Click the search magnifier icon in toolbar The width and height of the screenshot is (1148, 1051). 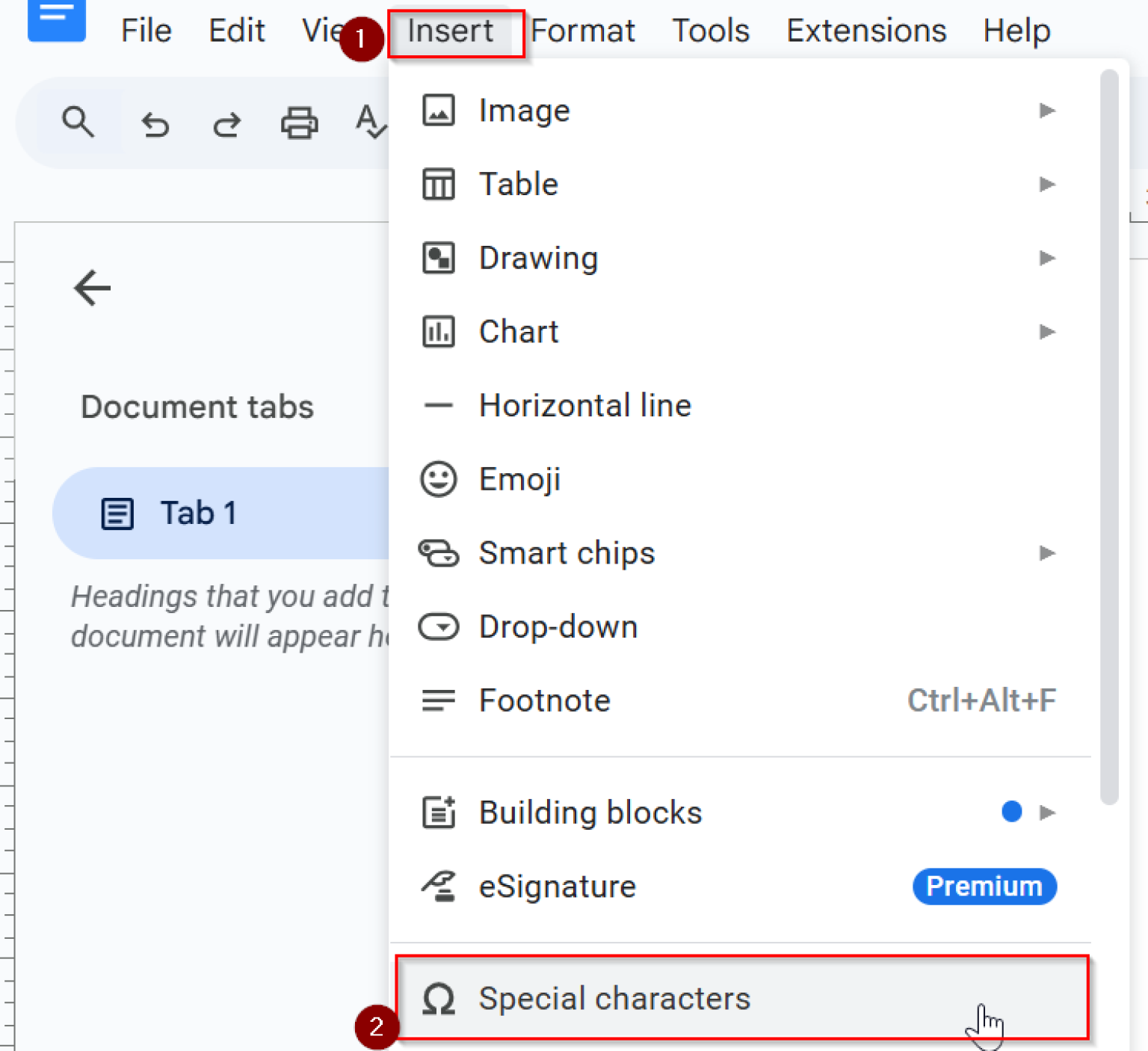[78, 122]
